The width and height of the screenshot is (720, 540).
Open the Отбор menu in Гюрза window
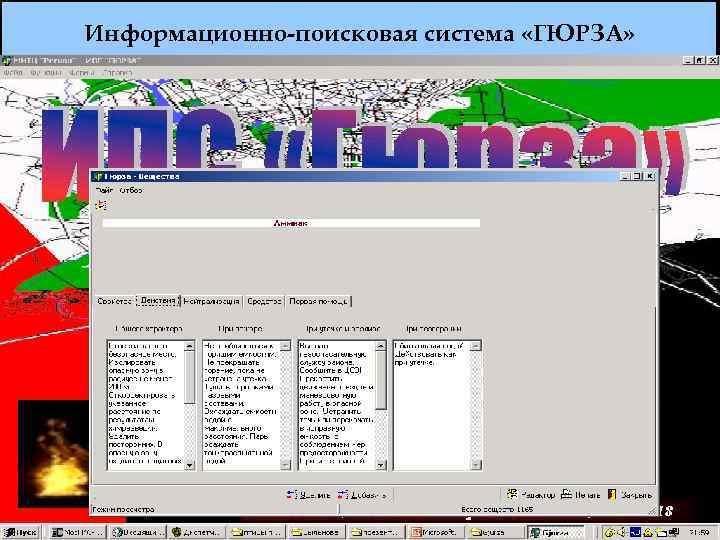click(131, 190)
